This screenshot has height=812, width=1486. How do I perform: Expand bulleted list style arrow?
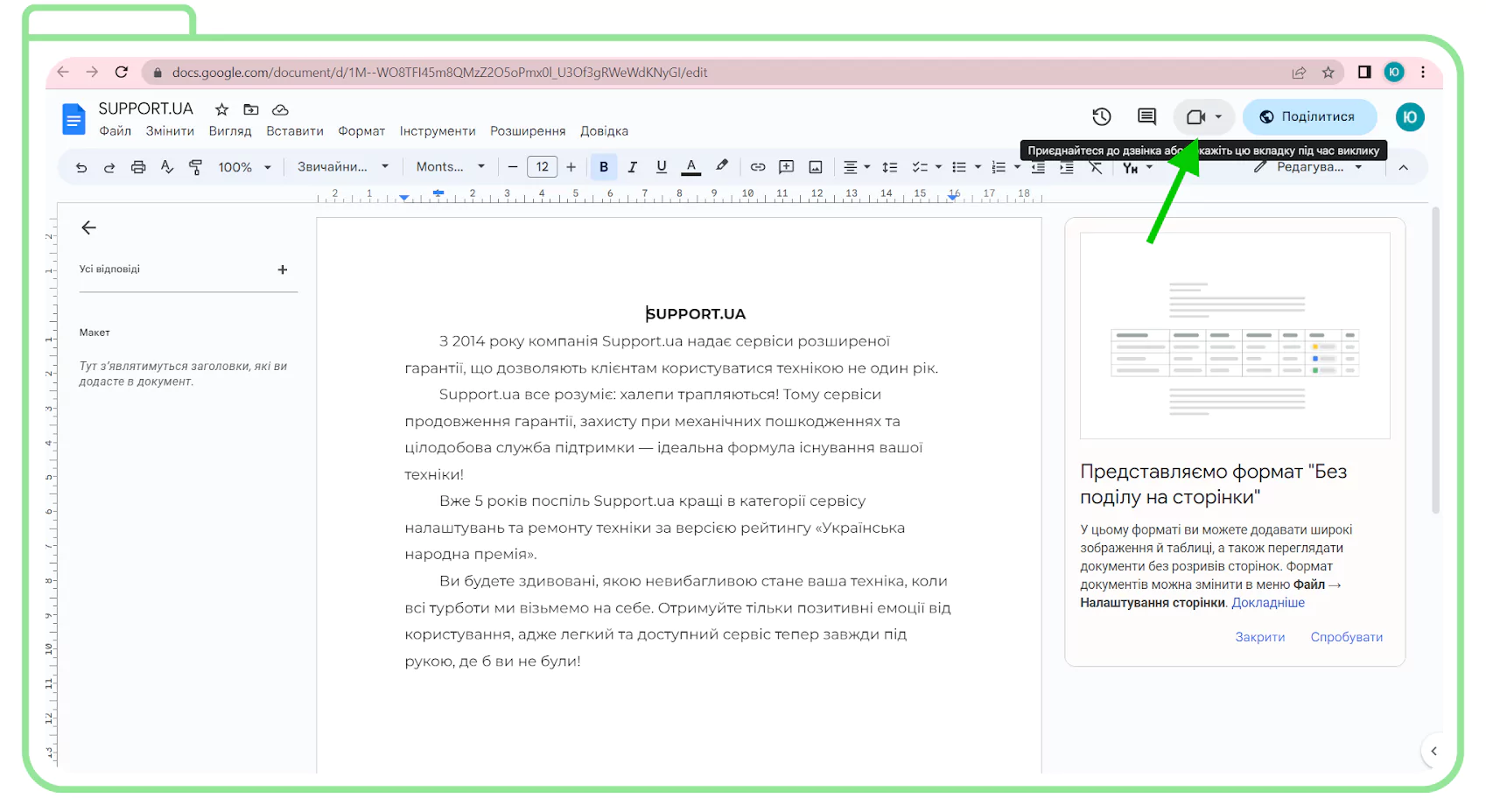(x=978, y=167)
